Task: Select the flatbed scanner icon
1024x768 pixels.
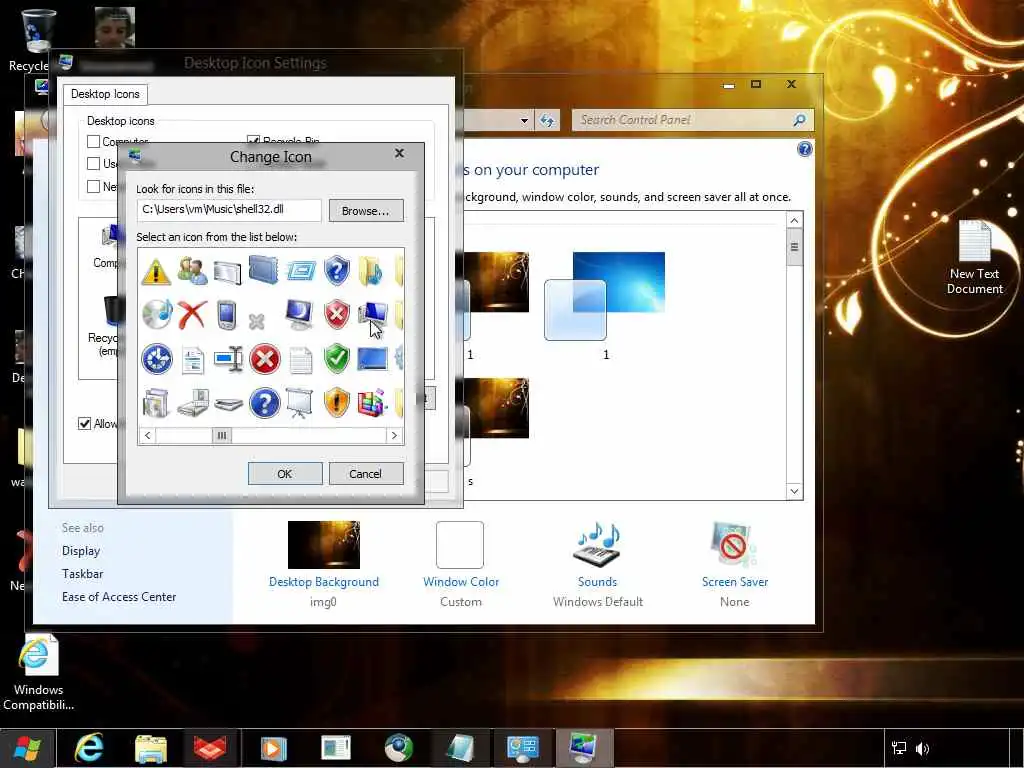Action: (229, 405)
